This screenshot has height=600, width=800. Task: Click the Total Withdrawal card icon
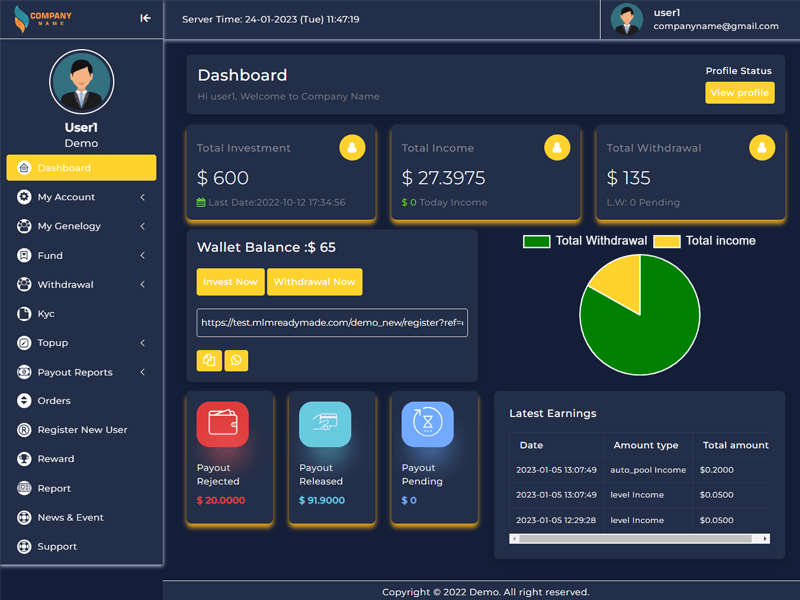[x=762, y=148]
